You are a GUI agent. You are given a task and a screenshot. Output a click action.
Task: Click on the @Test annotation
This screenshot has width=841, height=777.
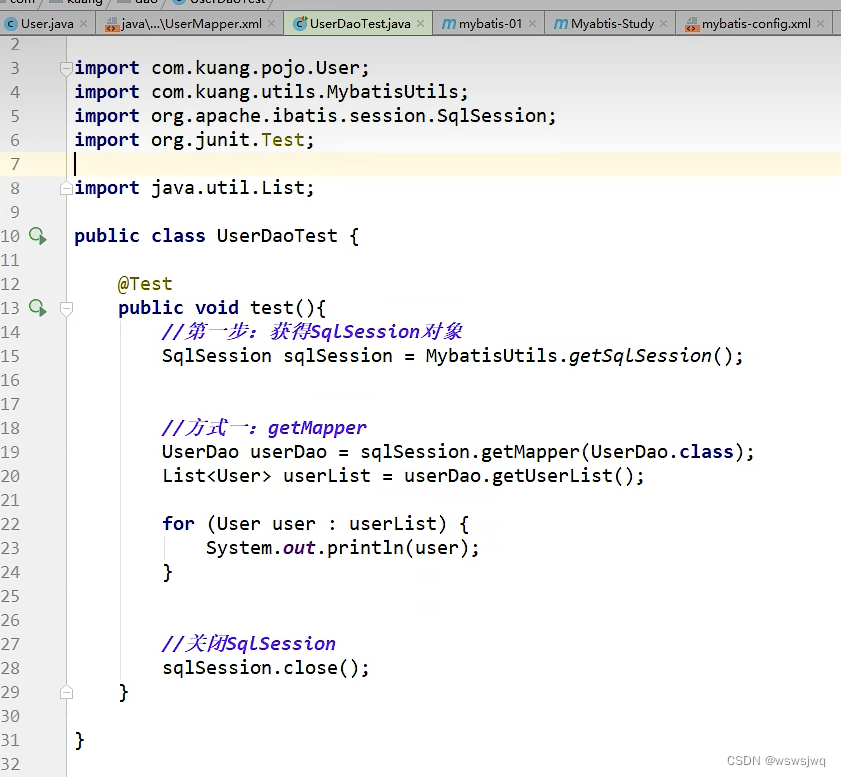pyautogui.click(x=145, y=284)
